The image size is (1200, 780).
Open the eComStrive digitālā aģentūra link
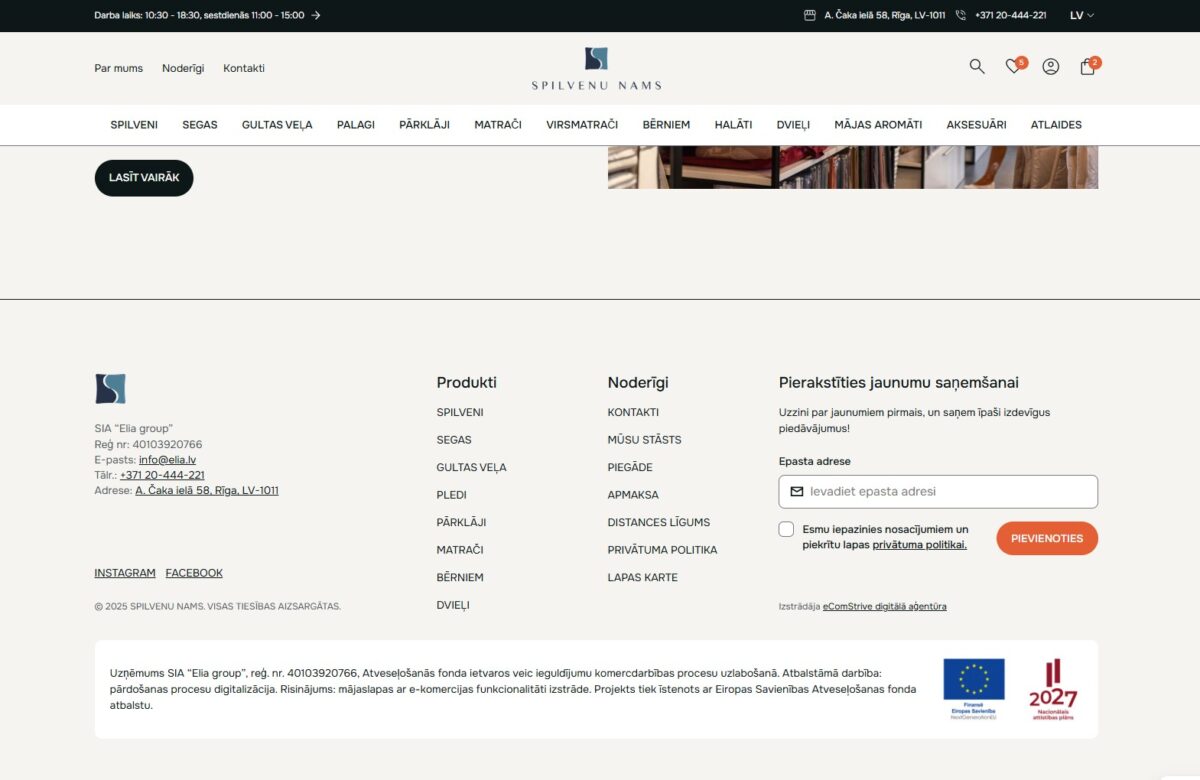[884, 605]
